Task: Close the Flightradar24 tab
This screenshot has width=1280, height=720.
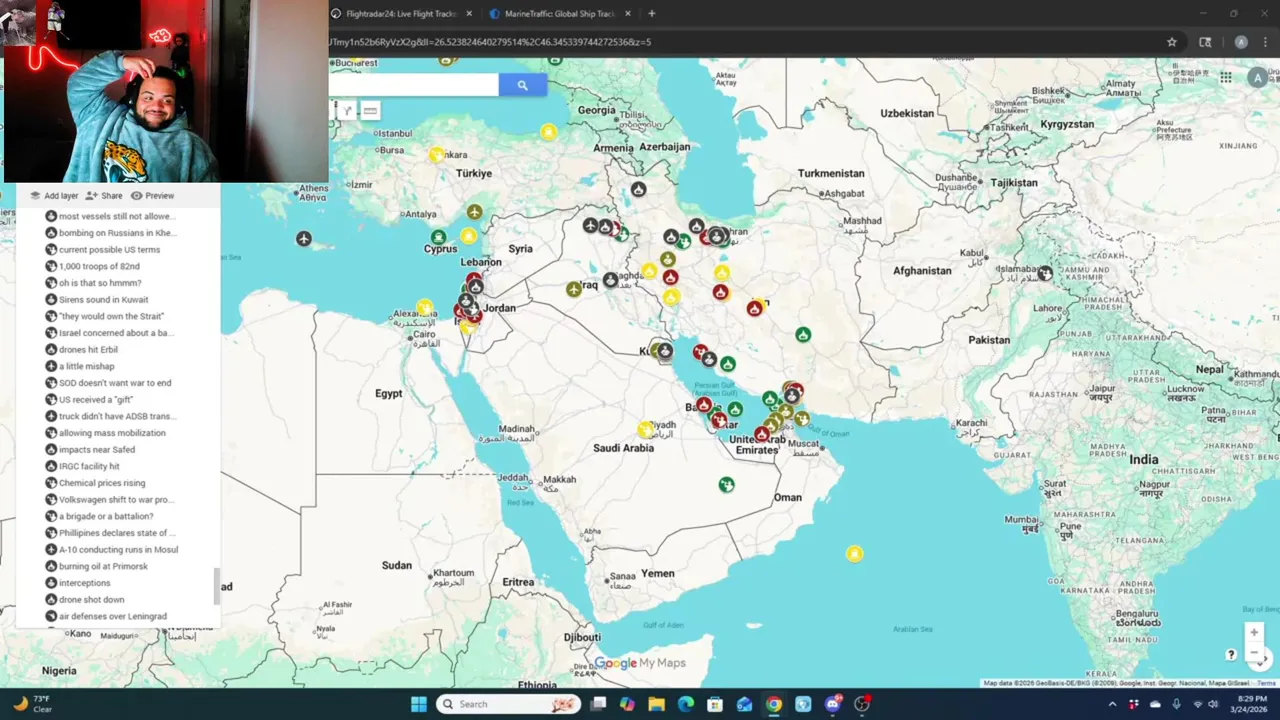Action: 469,14
